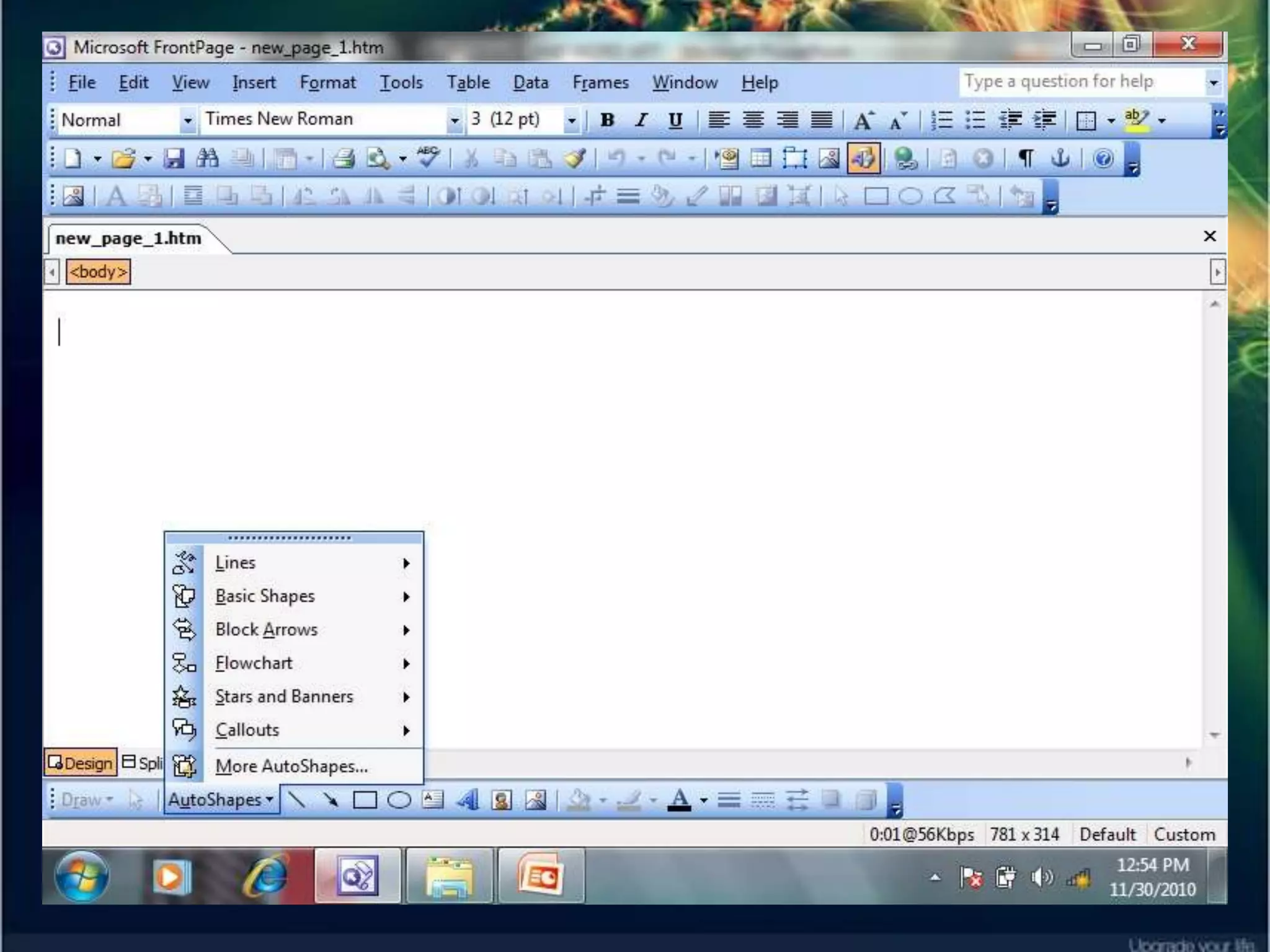
Task: Click More AutoShapes entry
Action: pyautogui.click(x=291, y=766)
